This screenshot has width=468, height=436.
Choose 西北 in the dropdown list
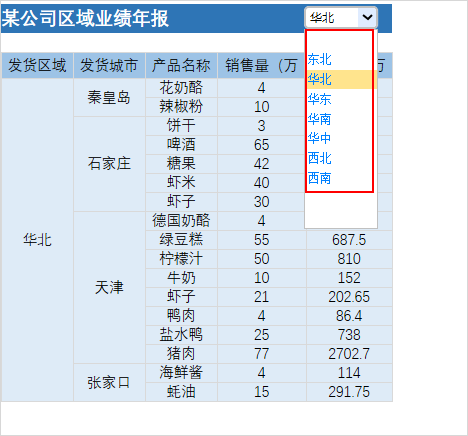(341, 158)
